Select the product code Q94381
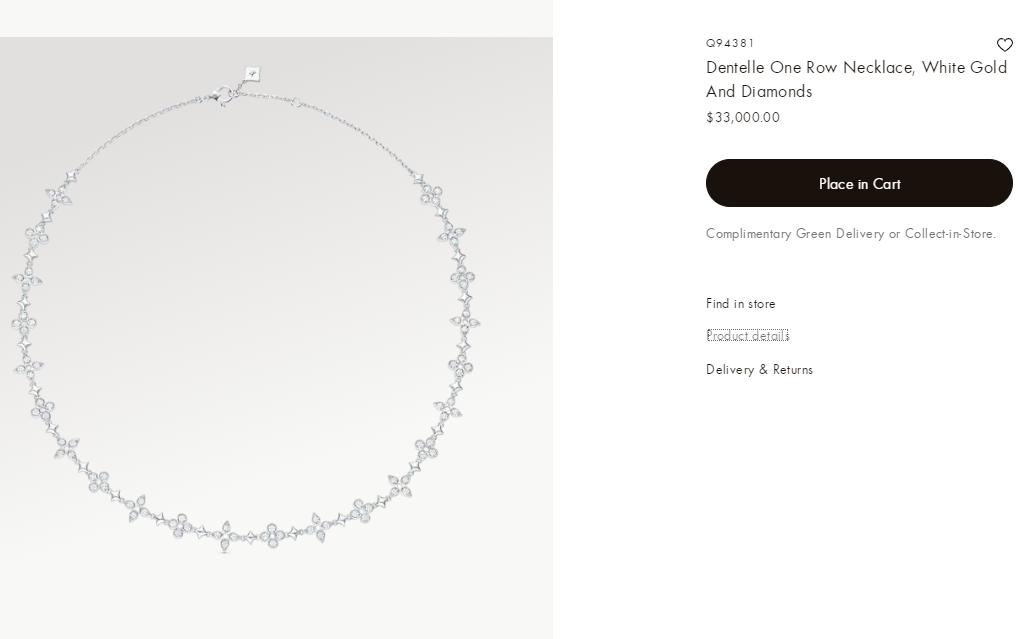 pos(730,43)
